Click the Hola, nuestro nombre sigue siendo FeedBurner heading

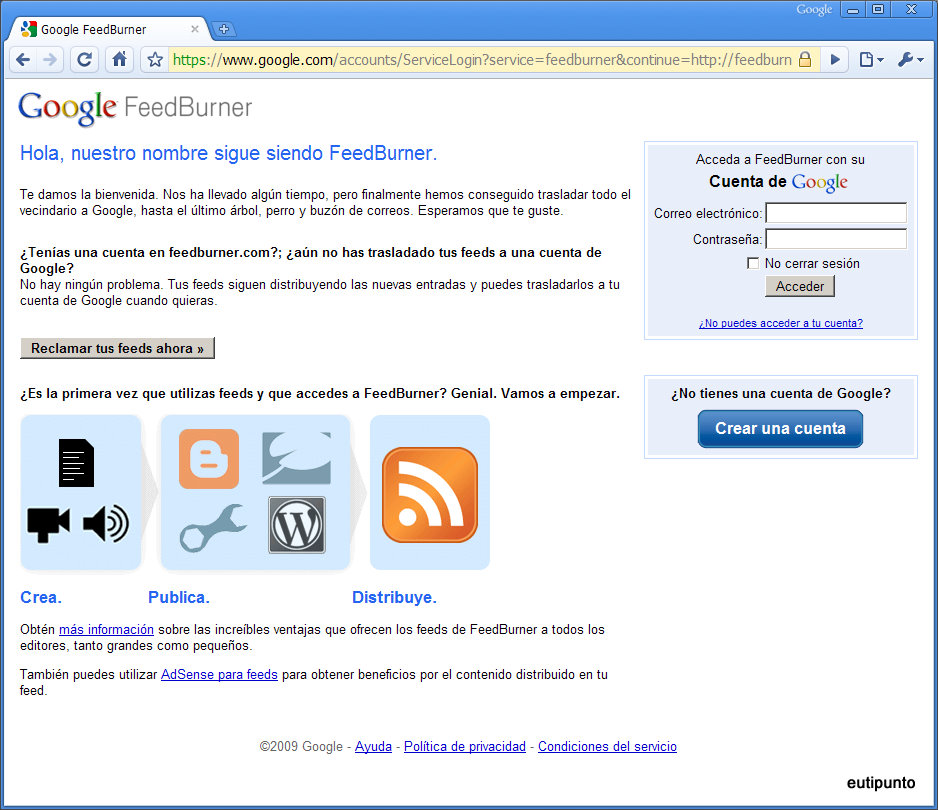pos(229,153)
